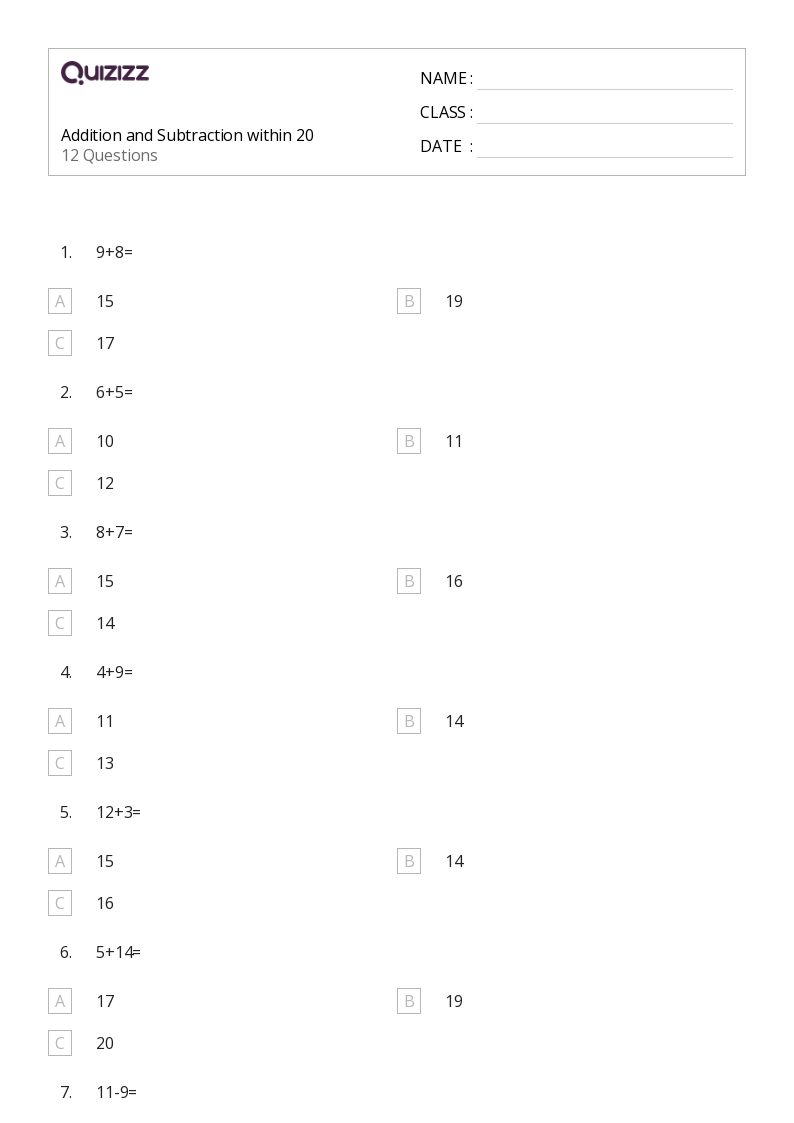Select answer box B for 6+5 (11)
This screenshot has height=1123, width=794.
click(409, 441)
